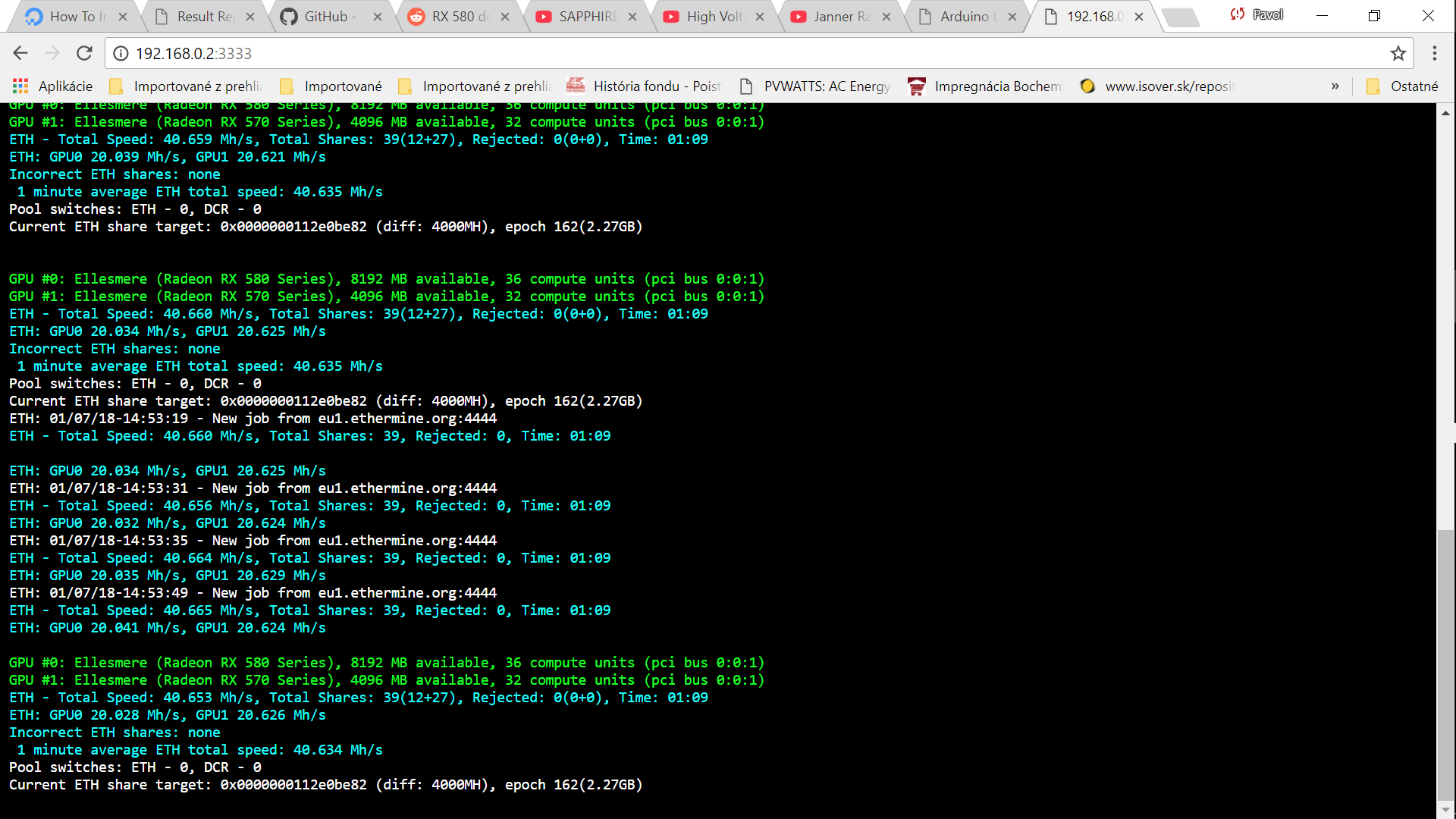Screen dimensions: 1456x819
Task: Click the browser back arrow
Action: (x=20, y=53)
